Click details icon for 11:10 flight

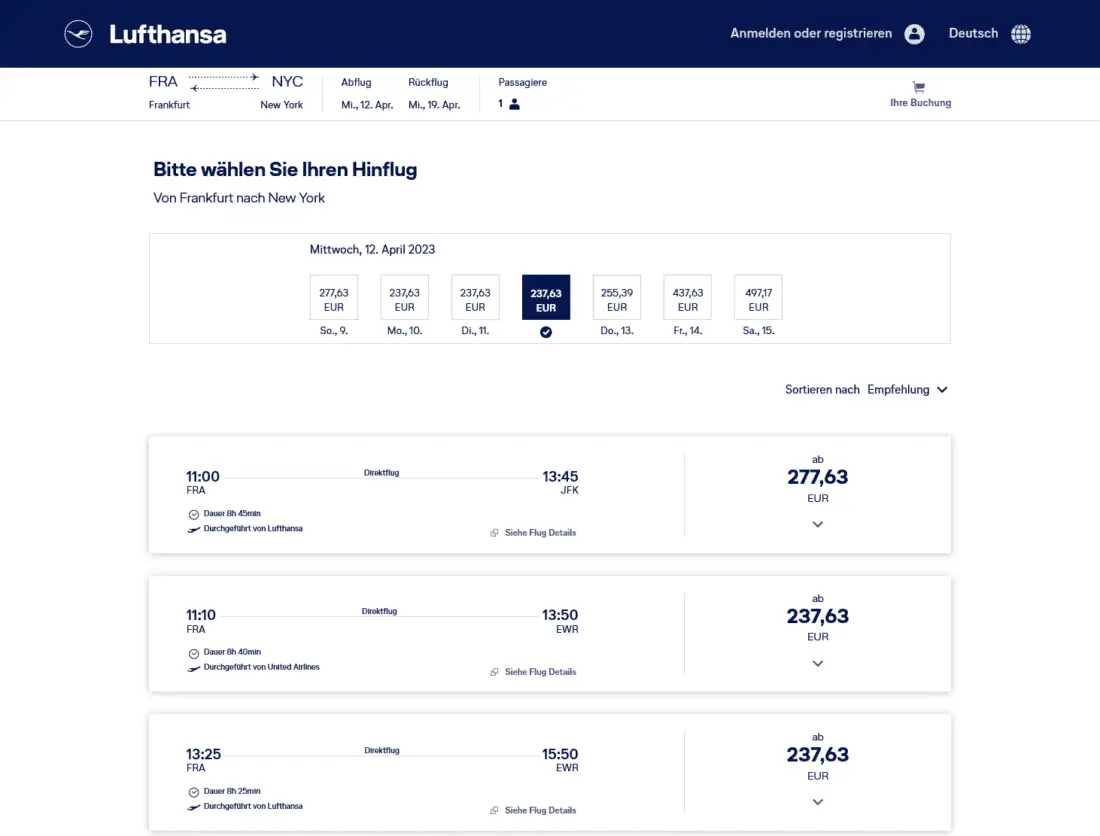pos(494,672)
